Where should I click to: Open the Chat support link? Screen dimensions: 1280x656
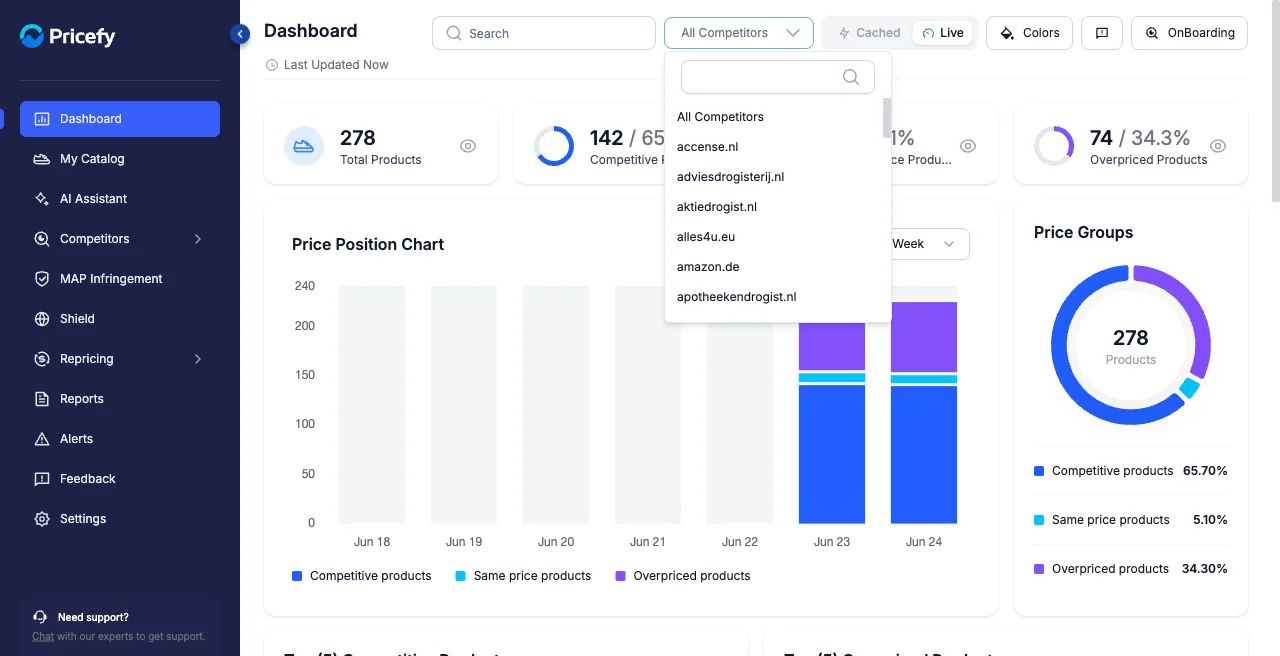pyautogui.click(x=43, y=636)
